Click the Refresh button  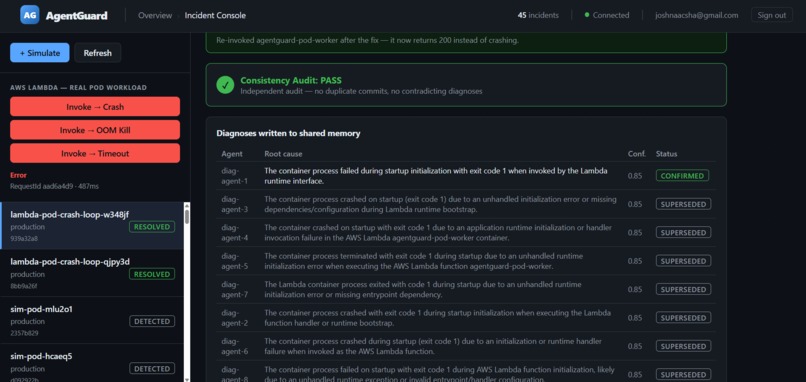(98, 52)
